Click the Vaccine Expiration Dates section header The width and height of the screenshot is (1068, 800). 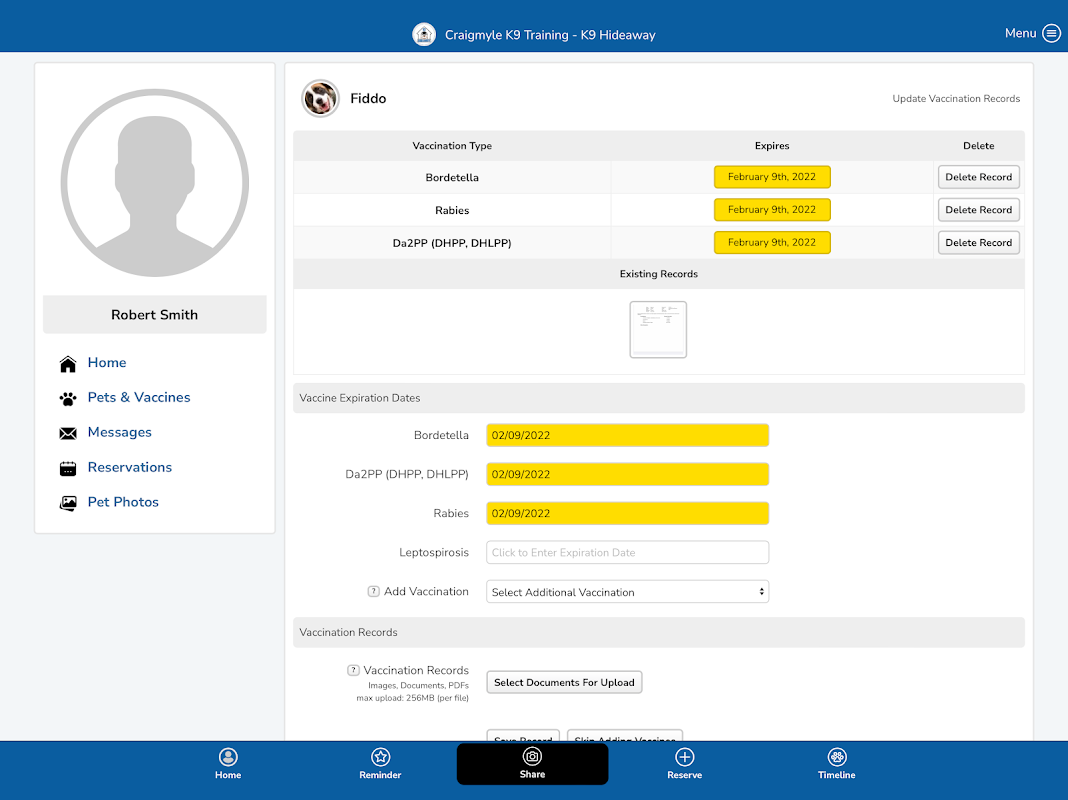click(659, 398)
